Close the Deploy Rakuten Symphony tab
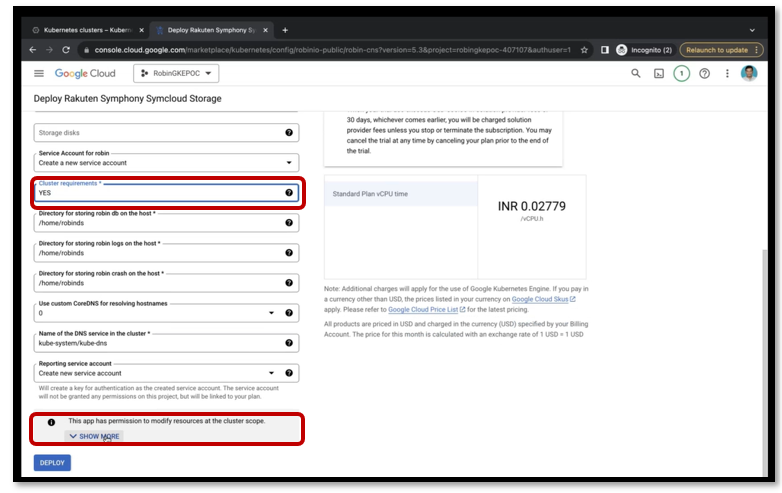Image resolution: width=782 pixels, height=493 pixels. pos(265,30)
